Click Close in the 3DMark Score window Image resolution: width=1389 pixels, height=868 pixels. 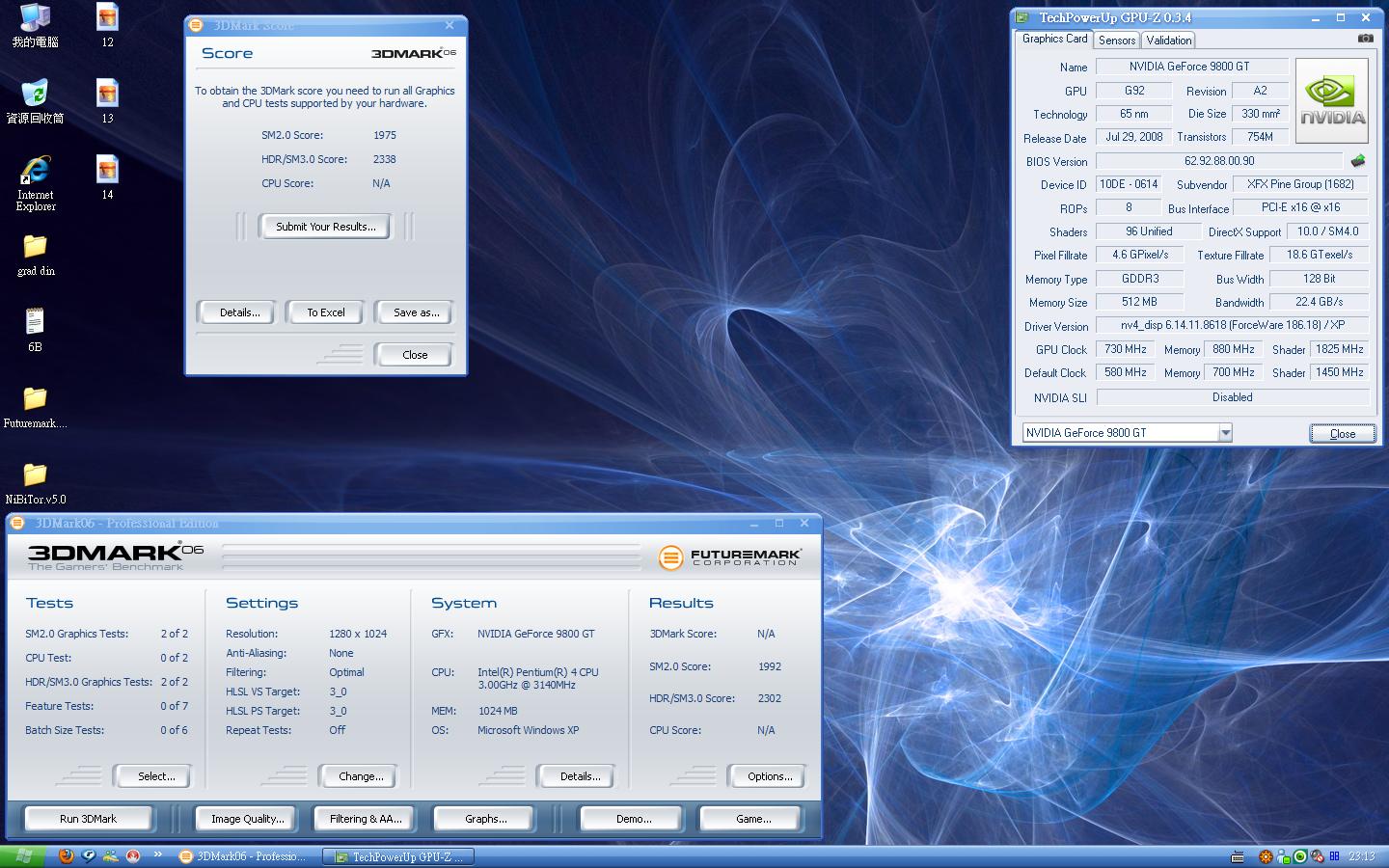(415, 355)
